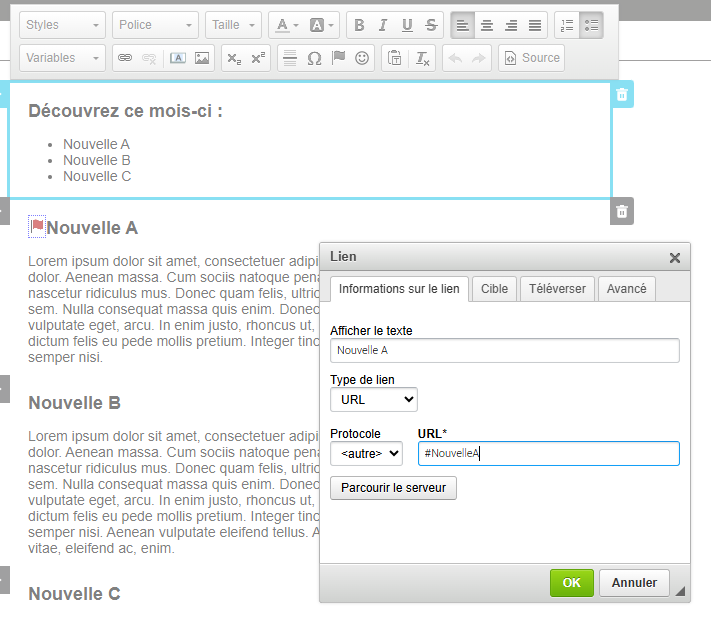The width and height of the screenshot is (711, 620).
Task: Open the special character Omega tool
Action: click(314, 58)
